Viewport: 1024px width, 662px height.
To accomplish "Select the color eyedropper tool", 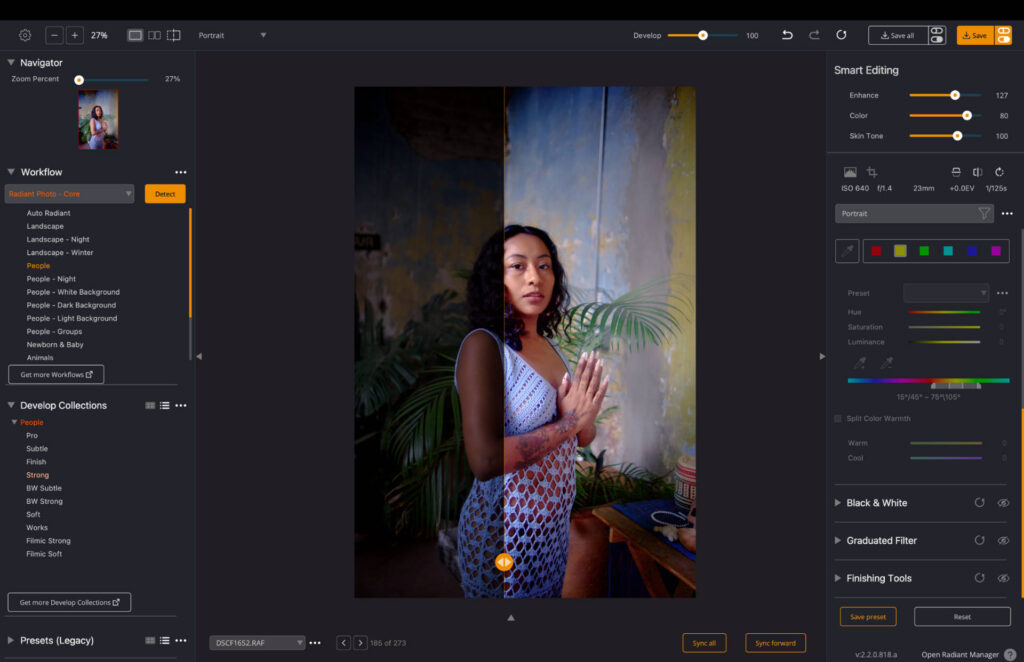I will click(847, 251).
